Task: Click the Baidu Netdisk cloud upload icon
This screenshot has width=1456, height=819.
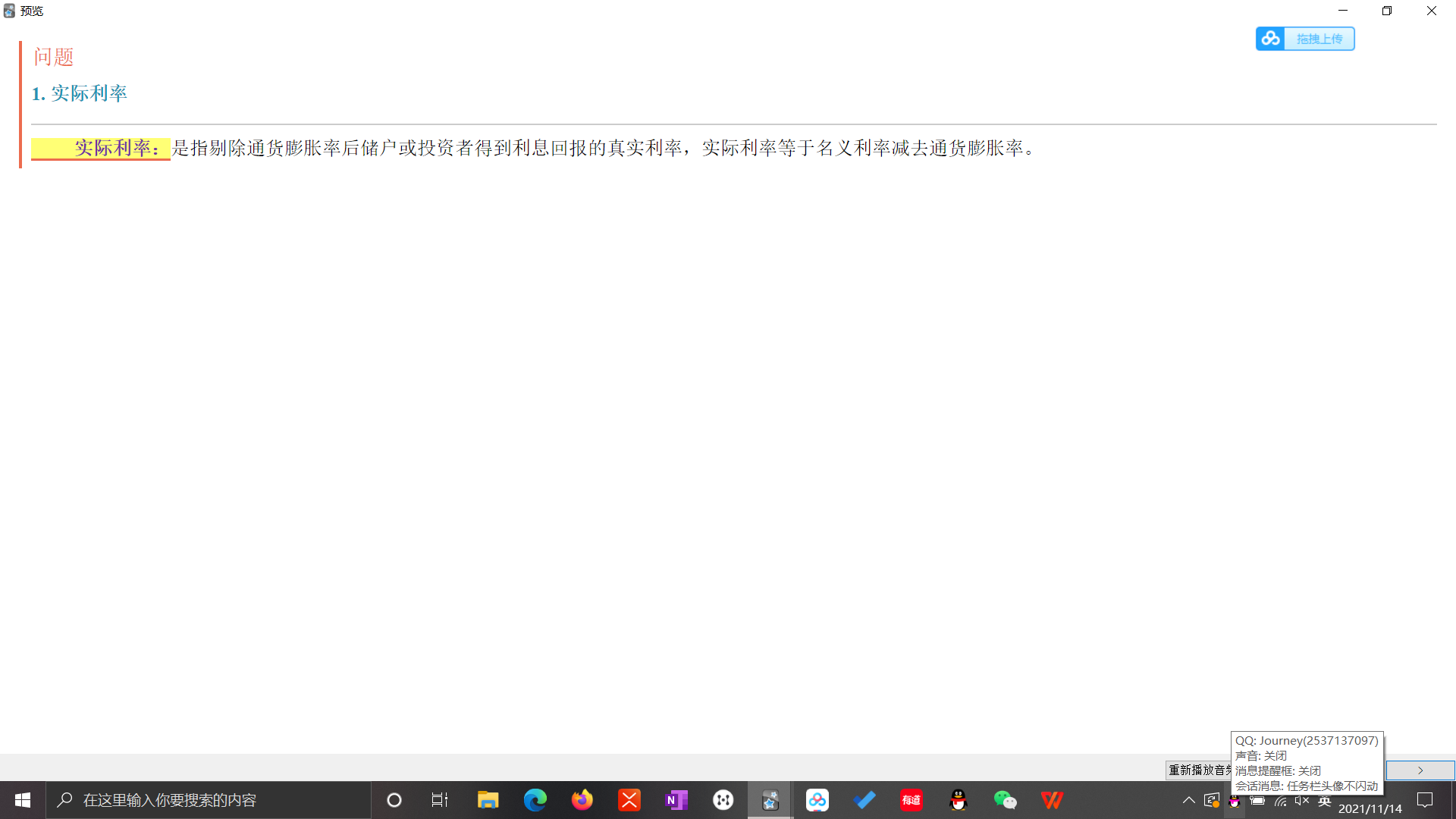Action: pos(1270,39)
